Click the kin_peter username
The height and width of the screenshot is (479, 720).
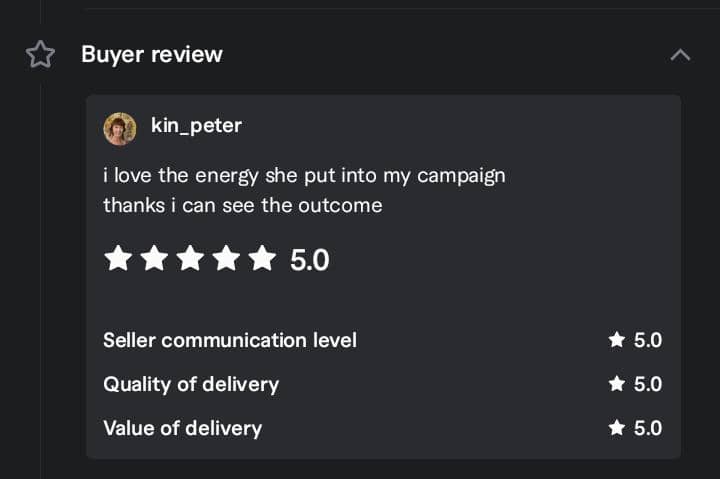(x=196, y=126)
